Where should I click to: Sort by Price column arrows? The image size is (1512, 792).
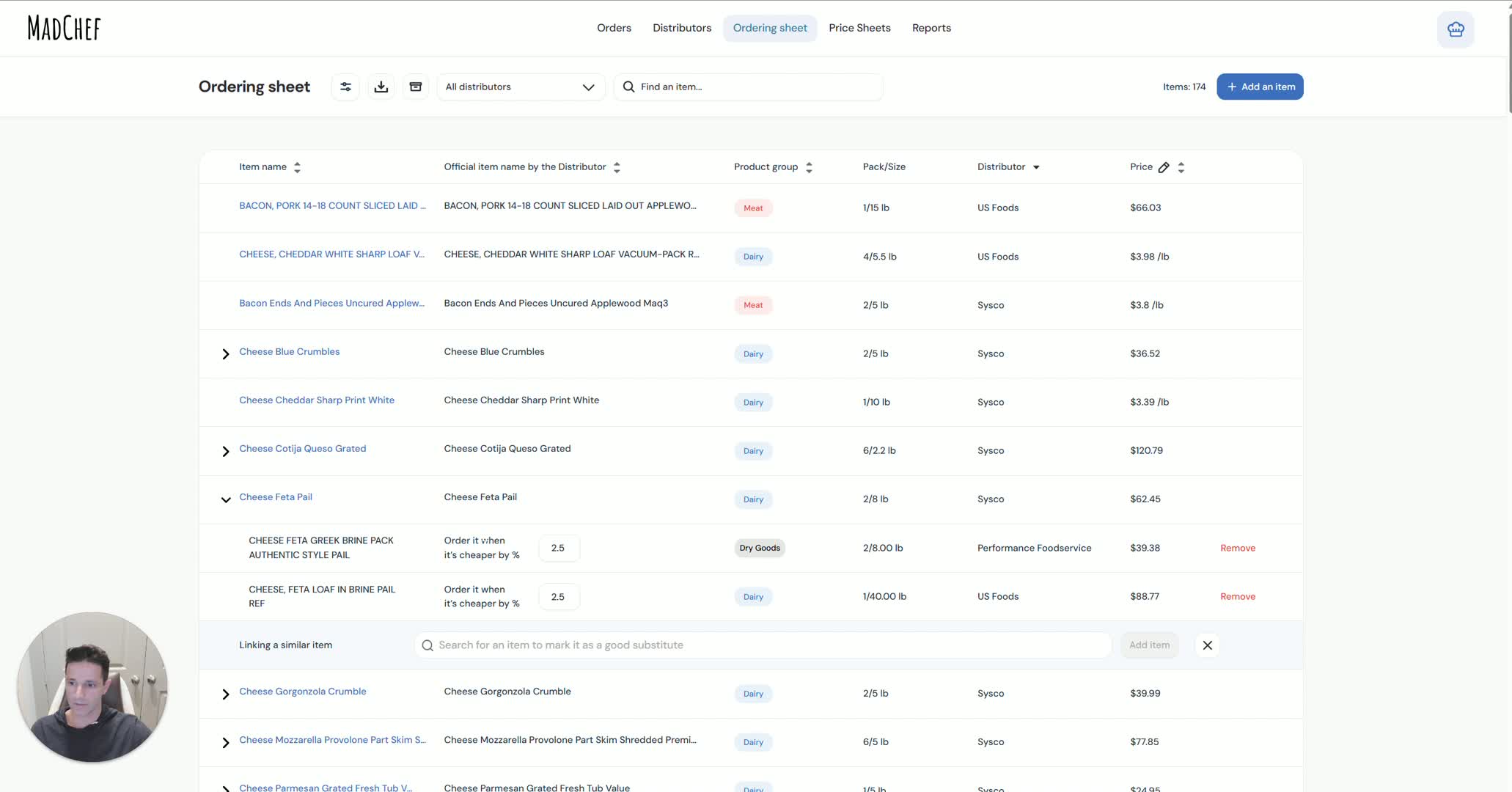(x=1181, y=167)
